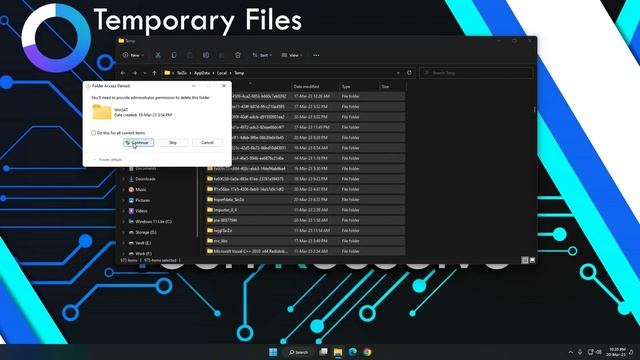This screenshot has height=360, width=640.
Task: Expand the Storage (D:) chevron
Action: (124, 232)
